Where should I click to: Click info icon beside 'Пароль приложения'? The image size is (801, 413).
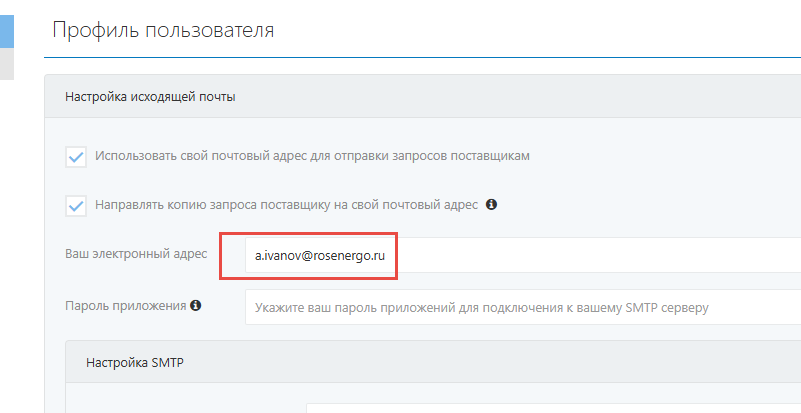coord(196,306)
